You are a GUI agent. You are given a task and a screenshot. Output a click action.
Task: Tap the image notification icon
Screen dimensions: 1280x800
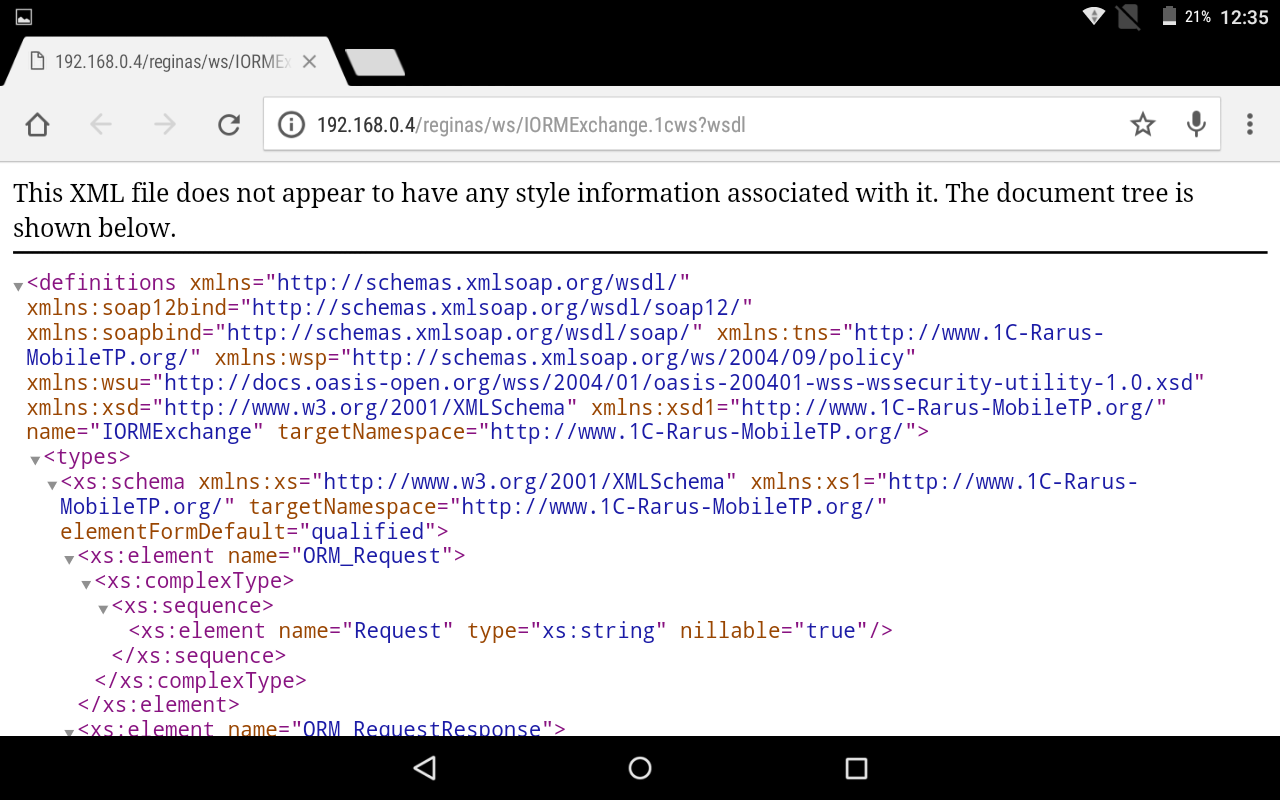coord(24,17)
